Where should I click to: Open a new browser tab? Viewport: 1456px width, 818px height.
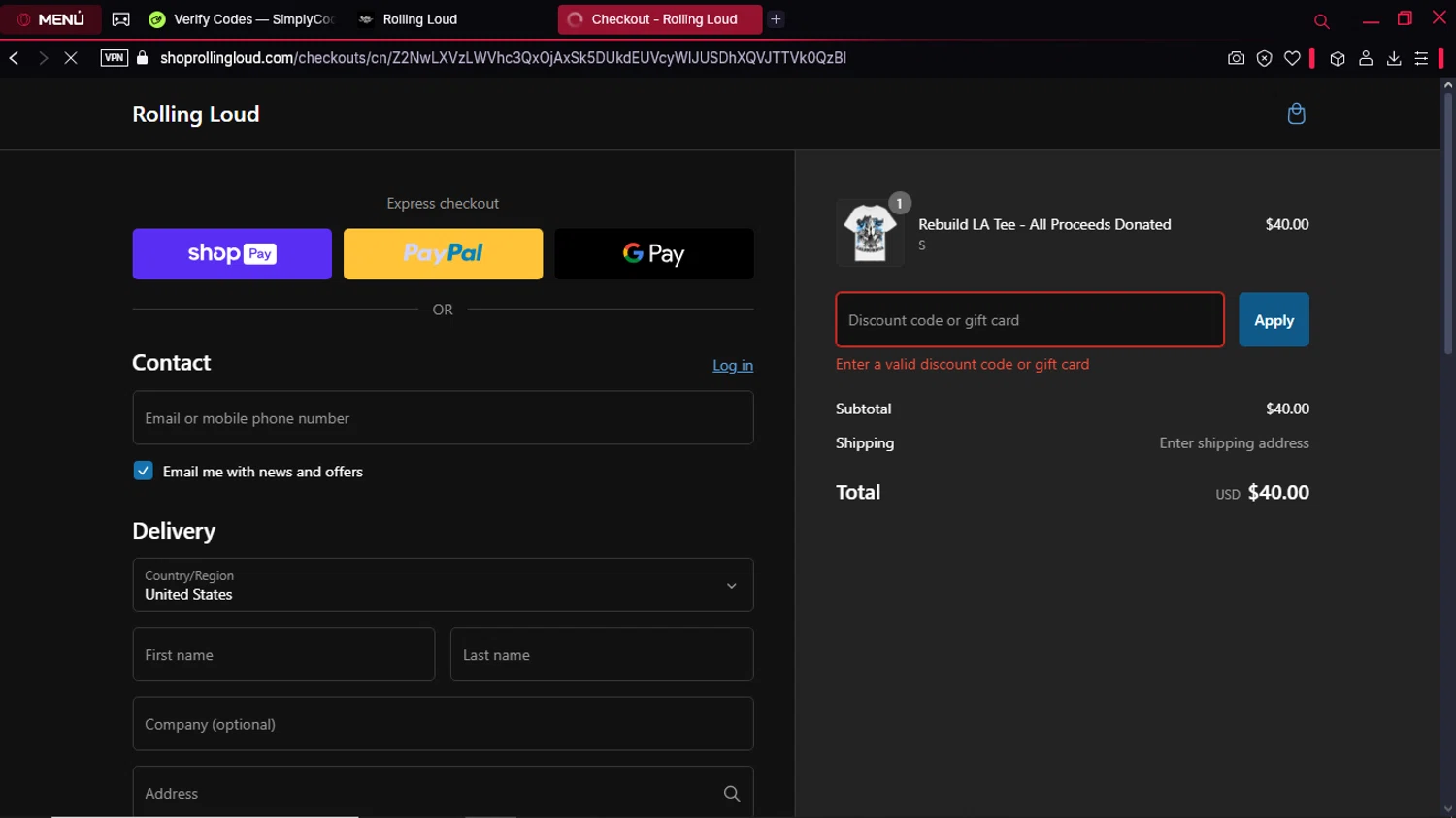(x=776, y=19)
